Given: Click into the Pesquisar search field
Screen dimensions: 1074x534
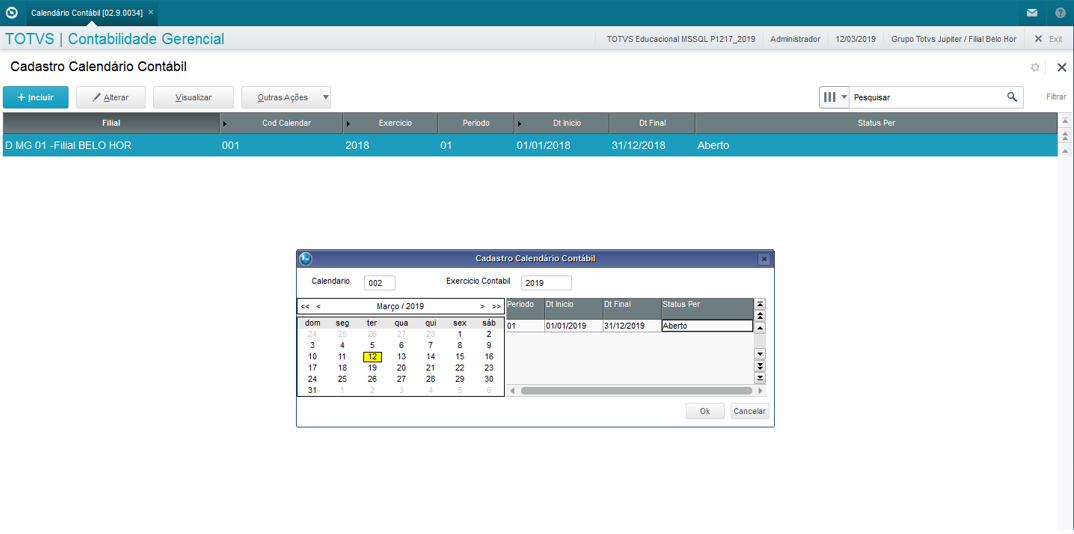Looking at the screenshot, I should [x=928, y=97].
